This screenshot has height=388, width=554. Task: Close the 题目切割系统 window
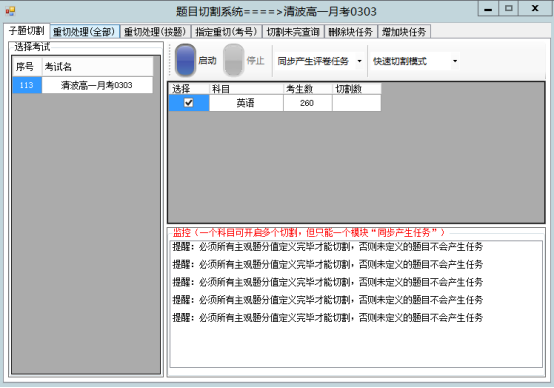(535, 9)
